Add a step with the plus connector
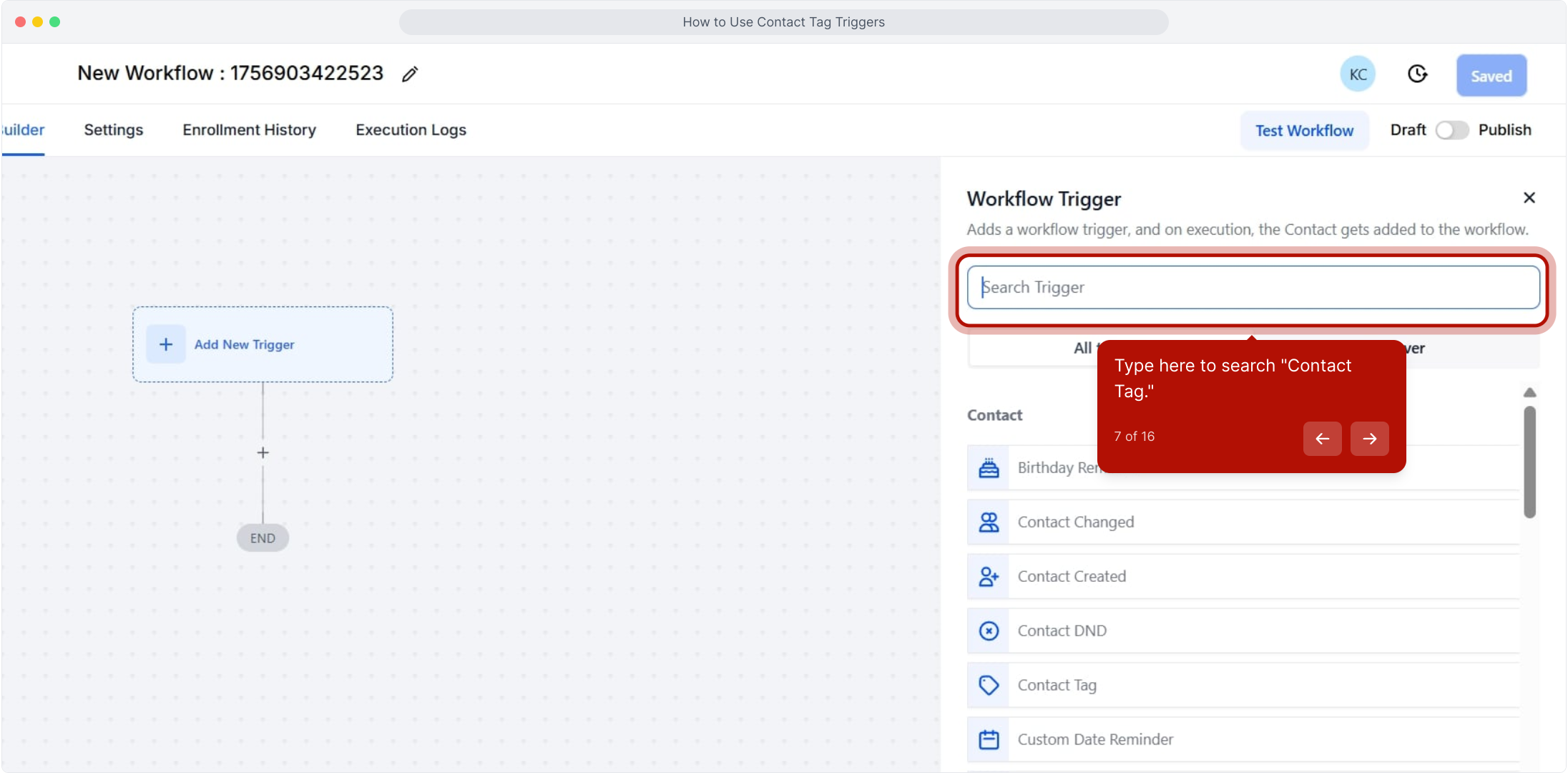 (263, 452)
